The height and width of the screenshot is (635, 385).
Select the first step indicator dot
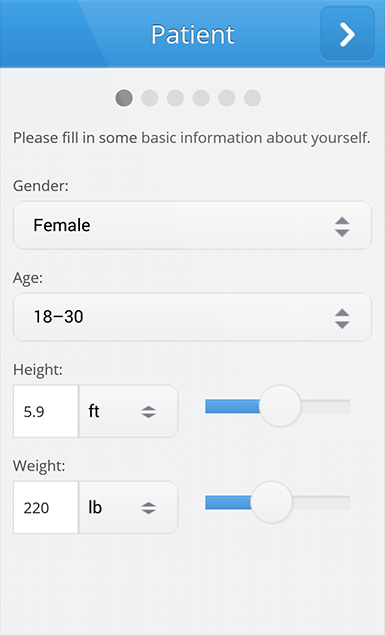[x=124, y=98]
